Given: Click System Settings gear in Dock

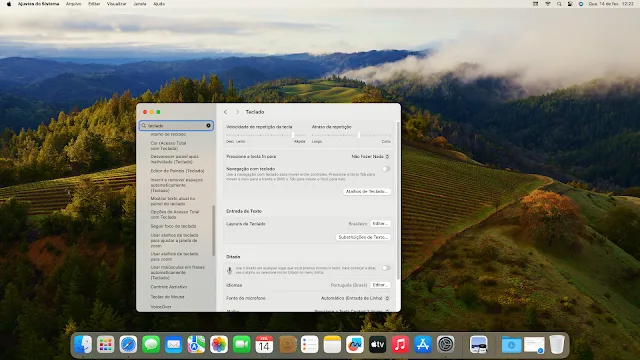Looking at the screenshot, I should 445,344.
